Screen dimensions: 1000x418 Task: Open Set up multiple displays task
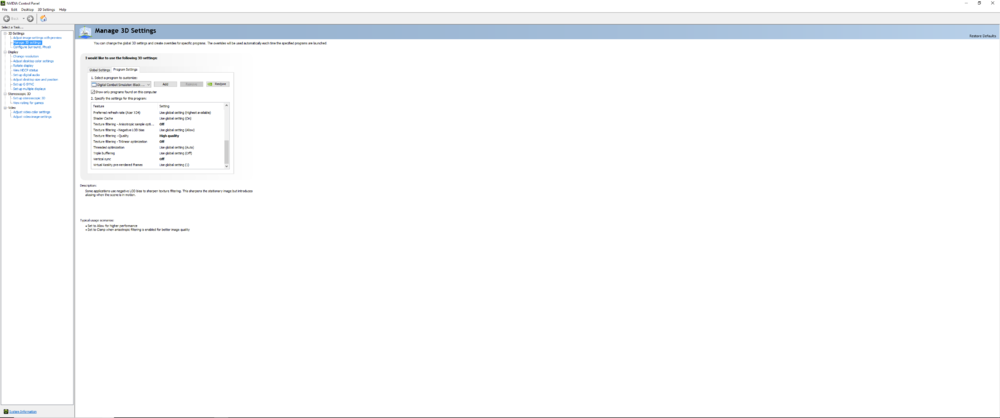tap(29, 89)
